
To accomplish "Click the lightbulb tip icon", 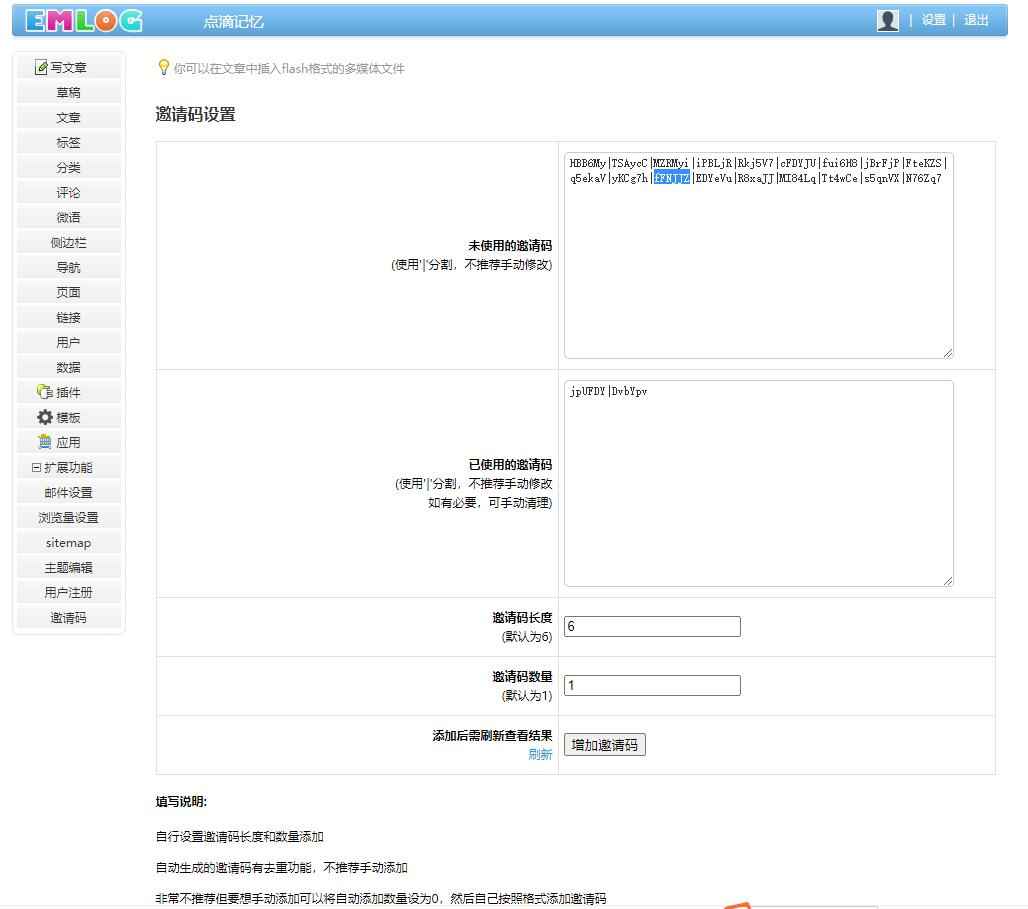I will pos(164,68).
